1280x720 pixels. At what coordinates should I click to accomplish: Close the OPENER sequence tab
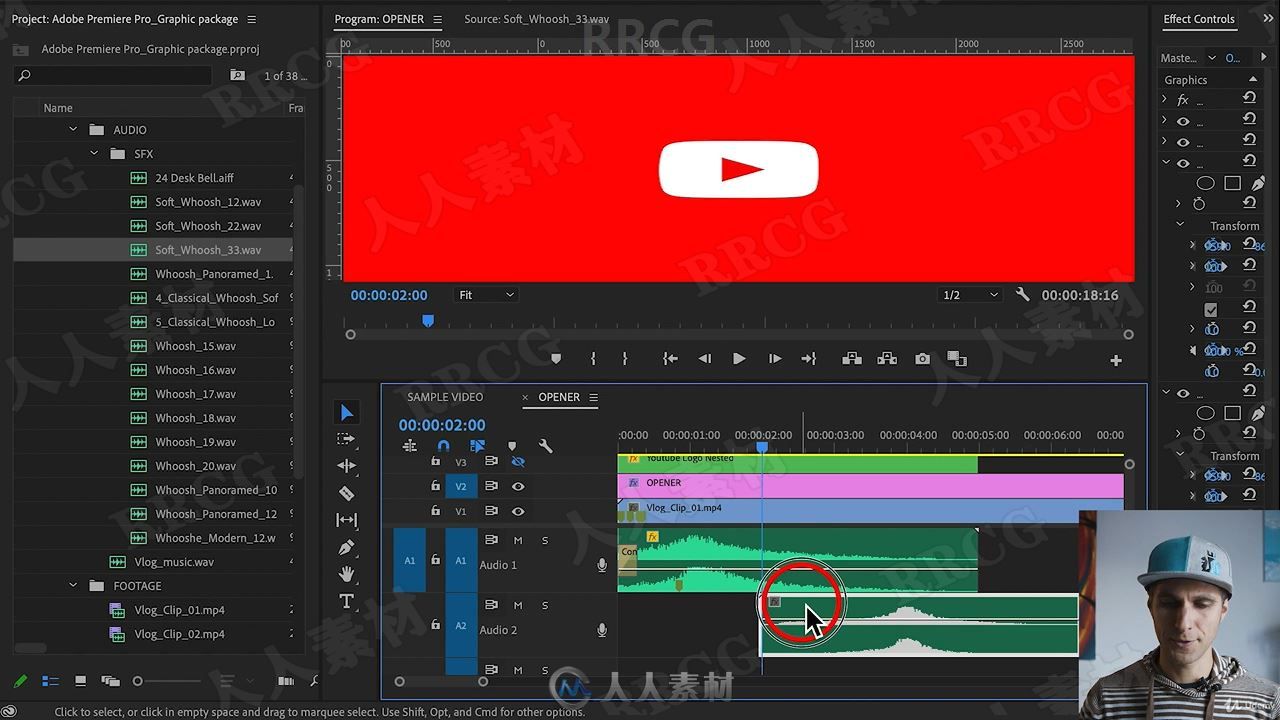[525, 397]
